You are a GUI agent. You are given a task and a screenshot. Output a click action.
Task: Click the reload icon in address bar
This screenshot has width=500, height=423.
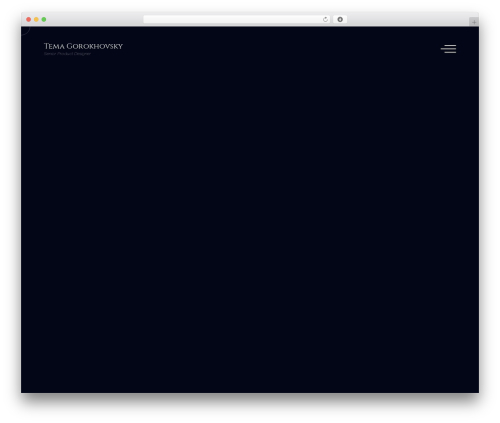[x=325, y=19]
